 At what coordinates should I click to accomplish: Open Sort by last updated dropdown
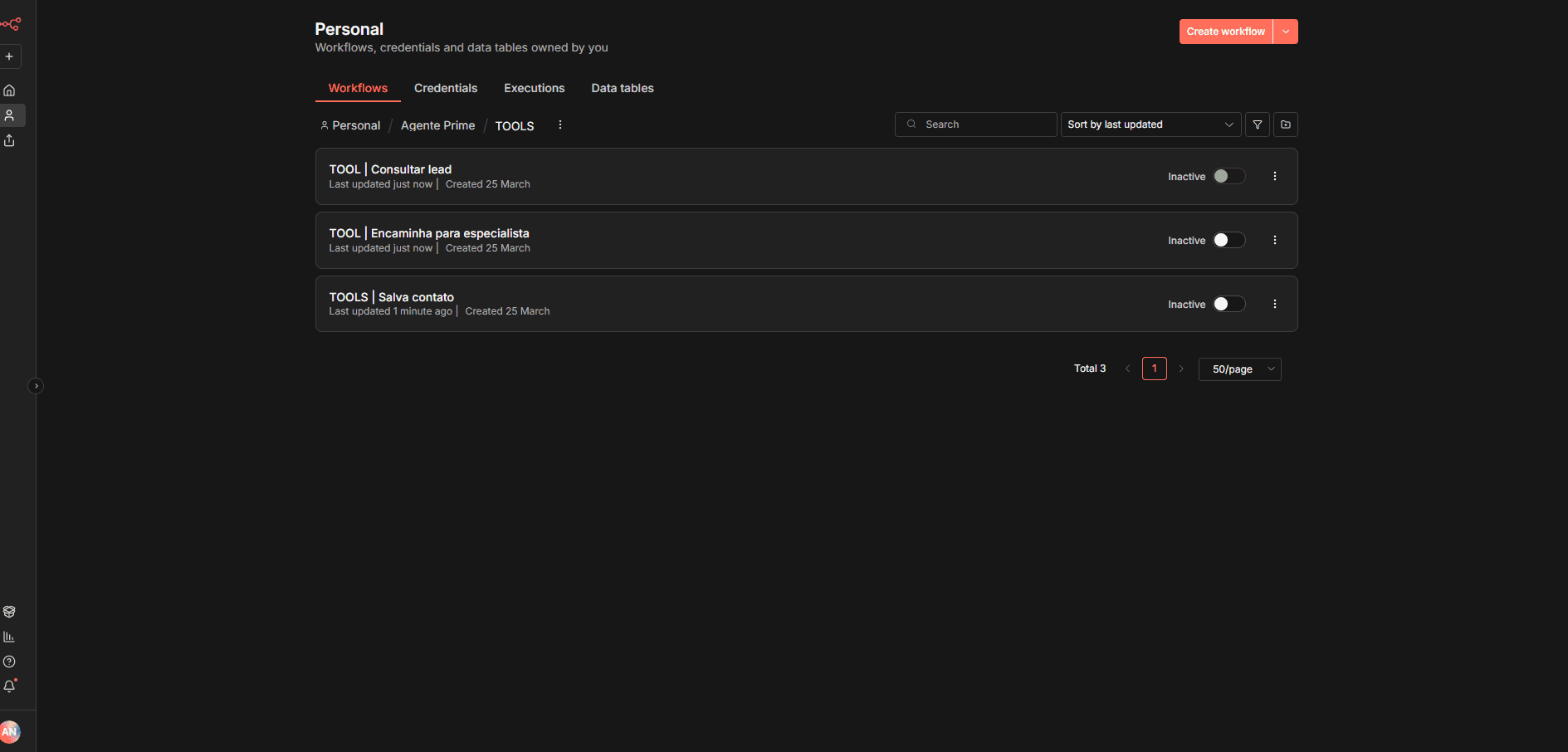1150,125
